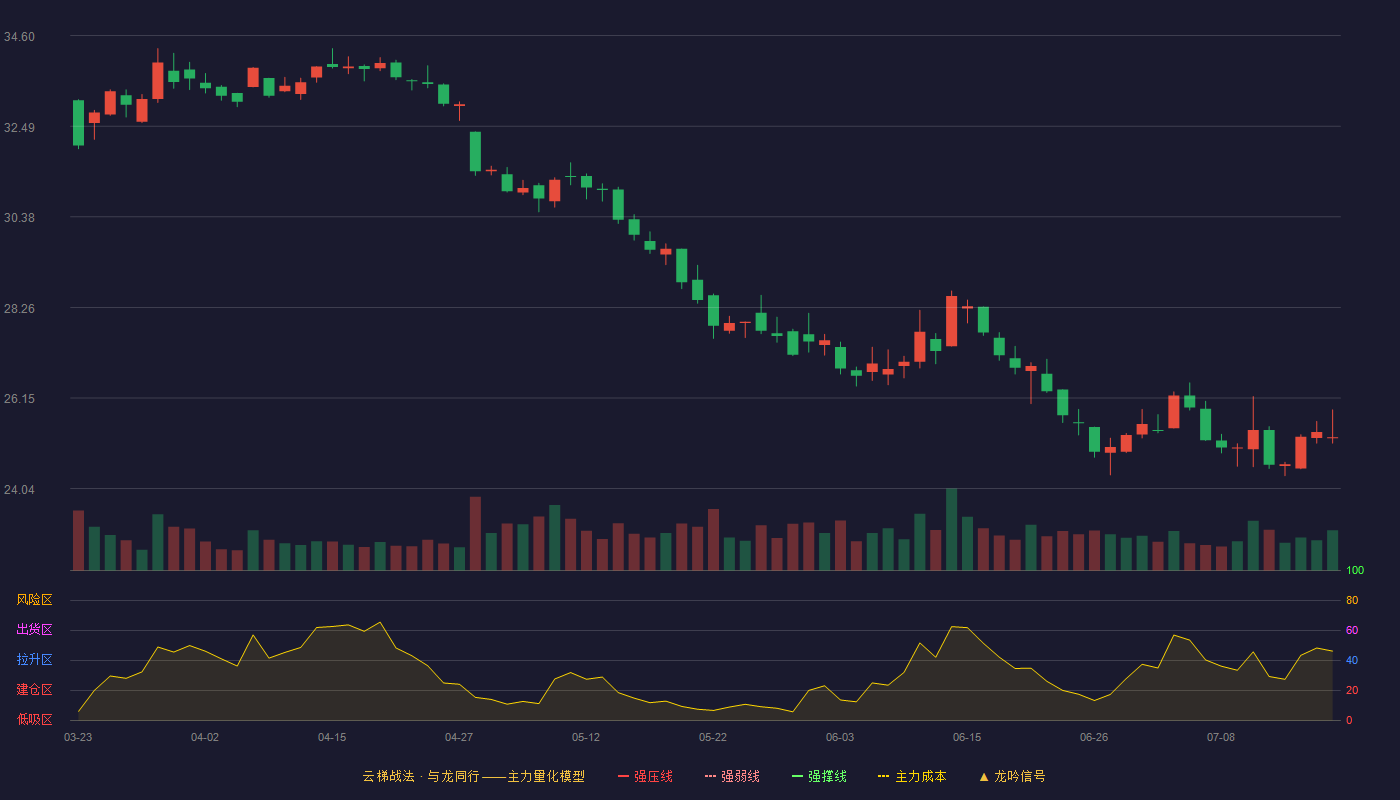Select the 低吸区 zone label
This screenshot has height=800, width=1400.
(x=34, y=719)
